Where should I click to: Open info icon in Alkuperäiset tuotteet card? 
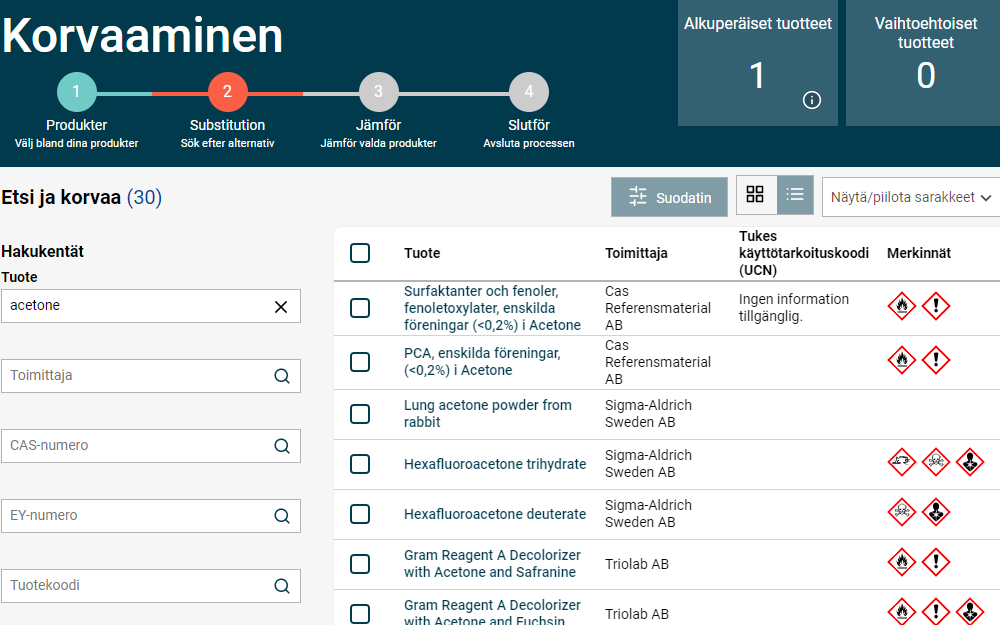(811, 100)
